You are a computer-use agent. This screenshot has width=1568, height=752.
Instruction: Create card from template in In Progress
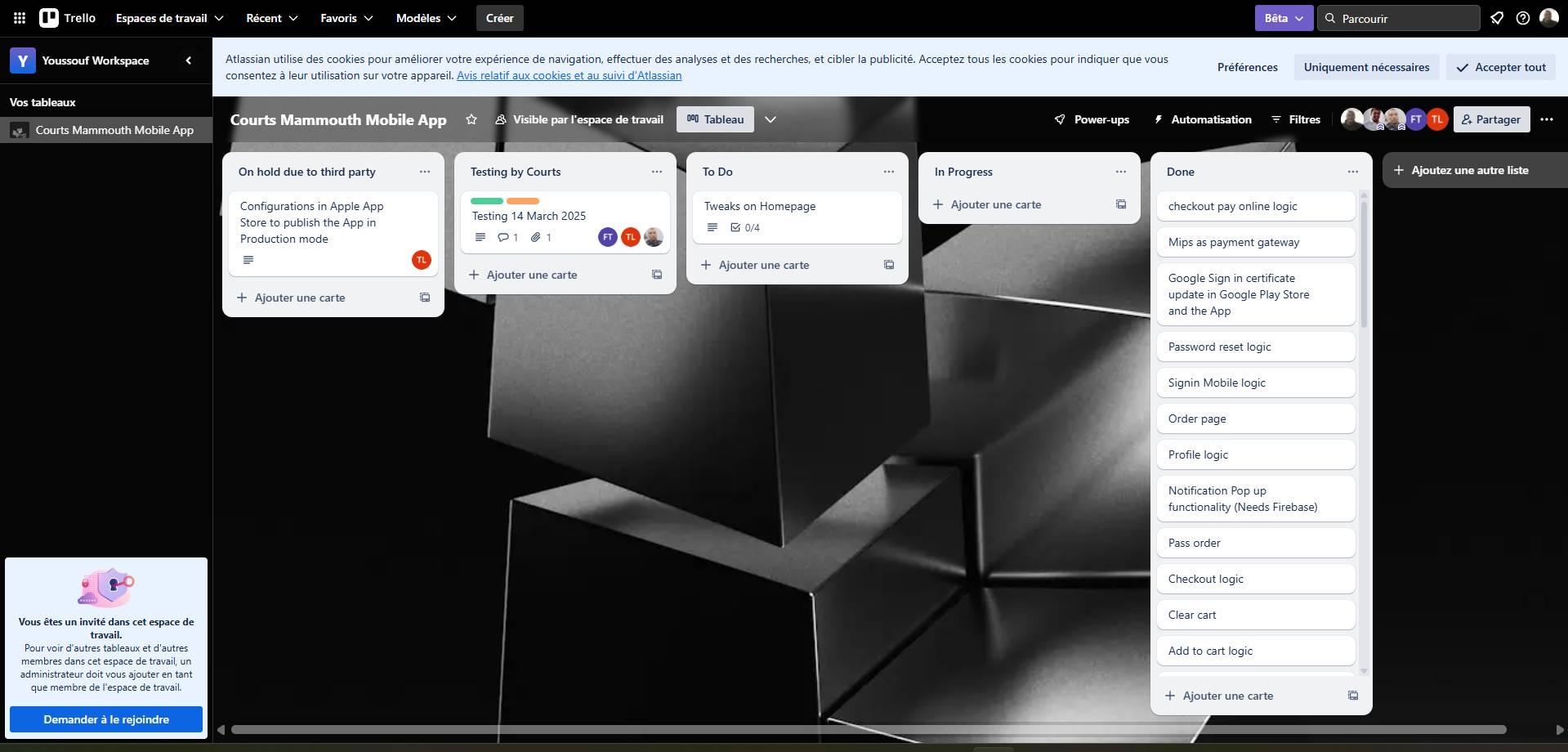1121,204
